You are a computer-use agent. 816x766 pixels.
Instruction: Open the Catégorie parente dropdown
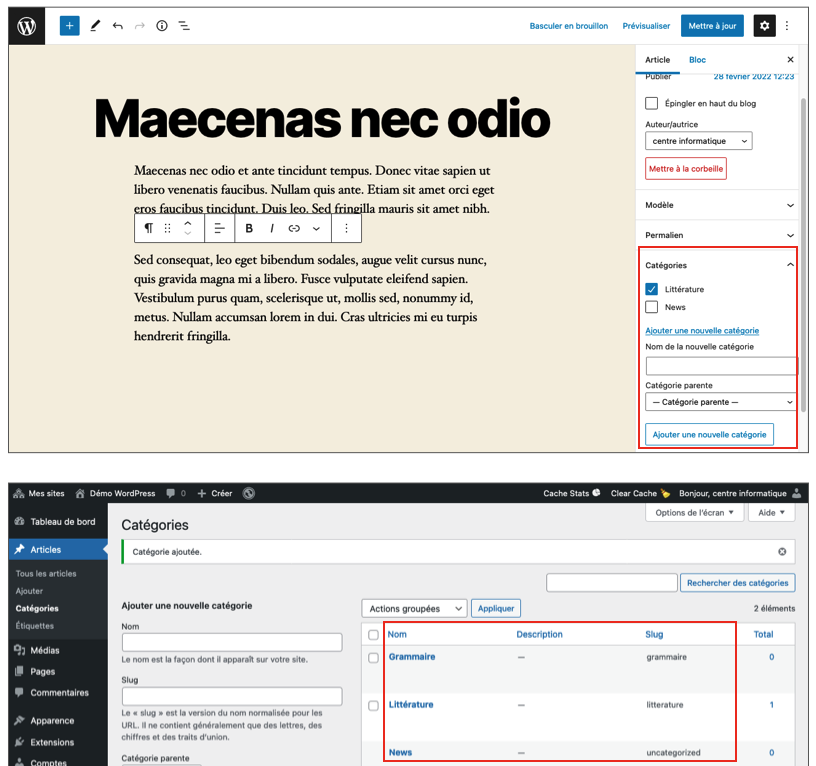point(720,402)
